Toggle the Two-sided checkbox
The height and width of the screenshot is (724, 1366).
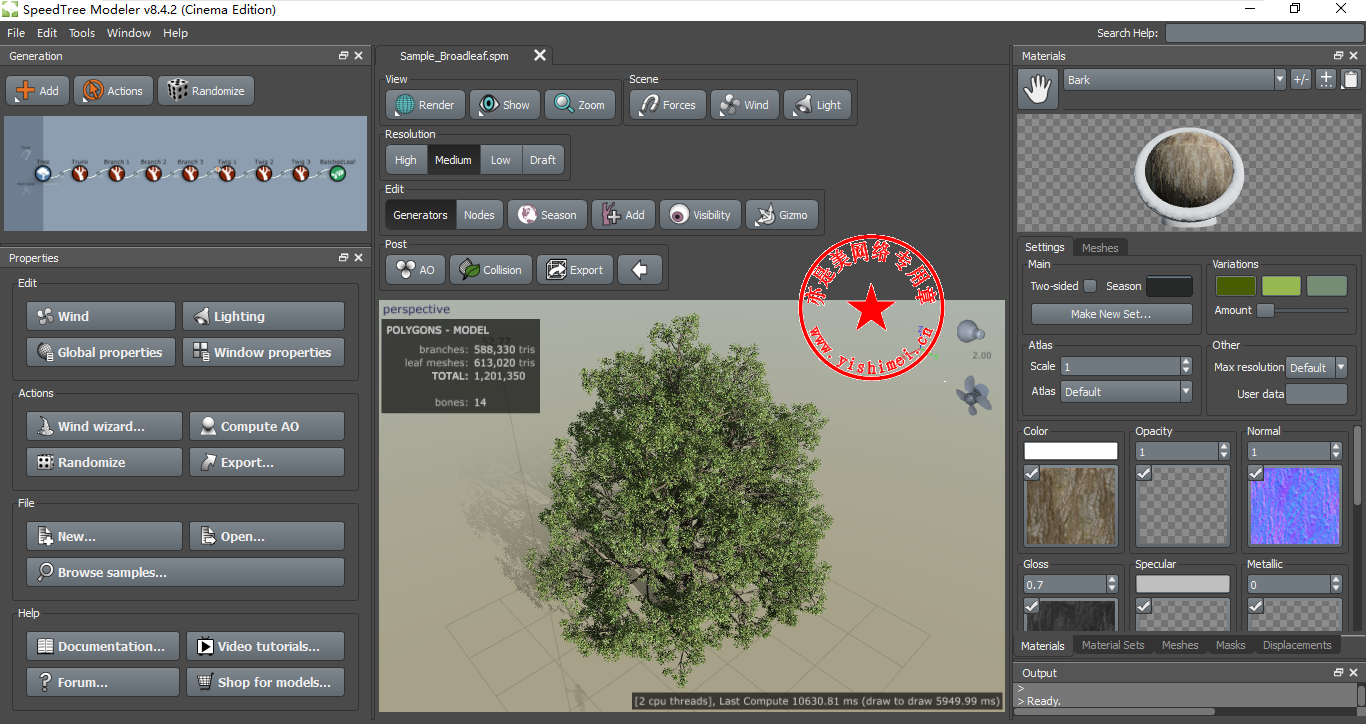click(x=1090, y=286)
